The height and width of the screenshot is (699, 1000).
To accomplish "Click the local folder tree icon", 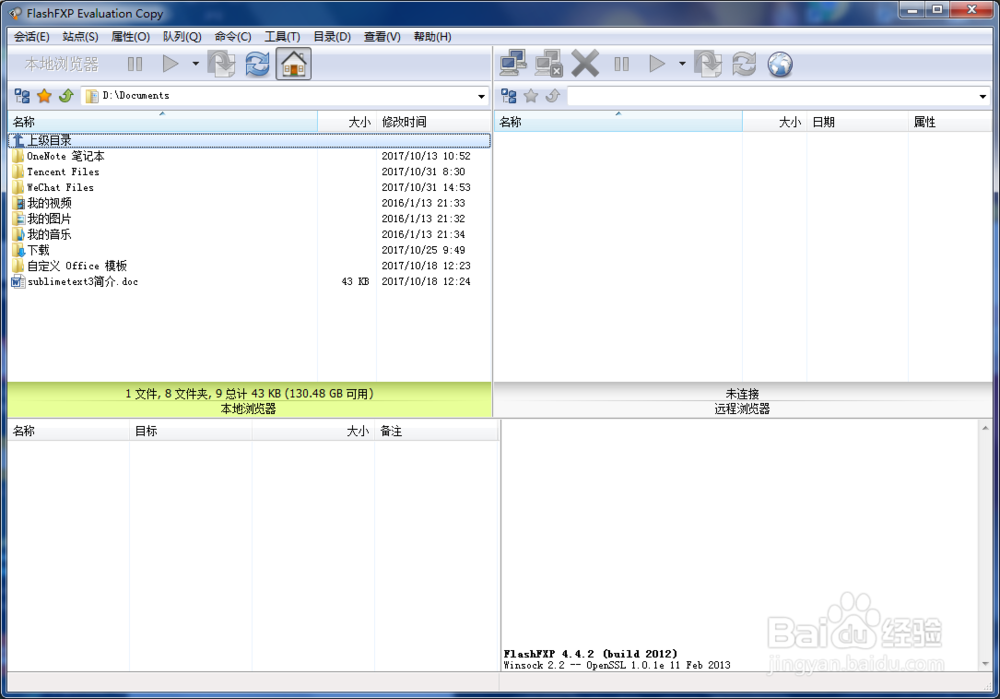I will (x=22, y=96).
